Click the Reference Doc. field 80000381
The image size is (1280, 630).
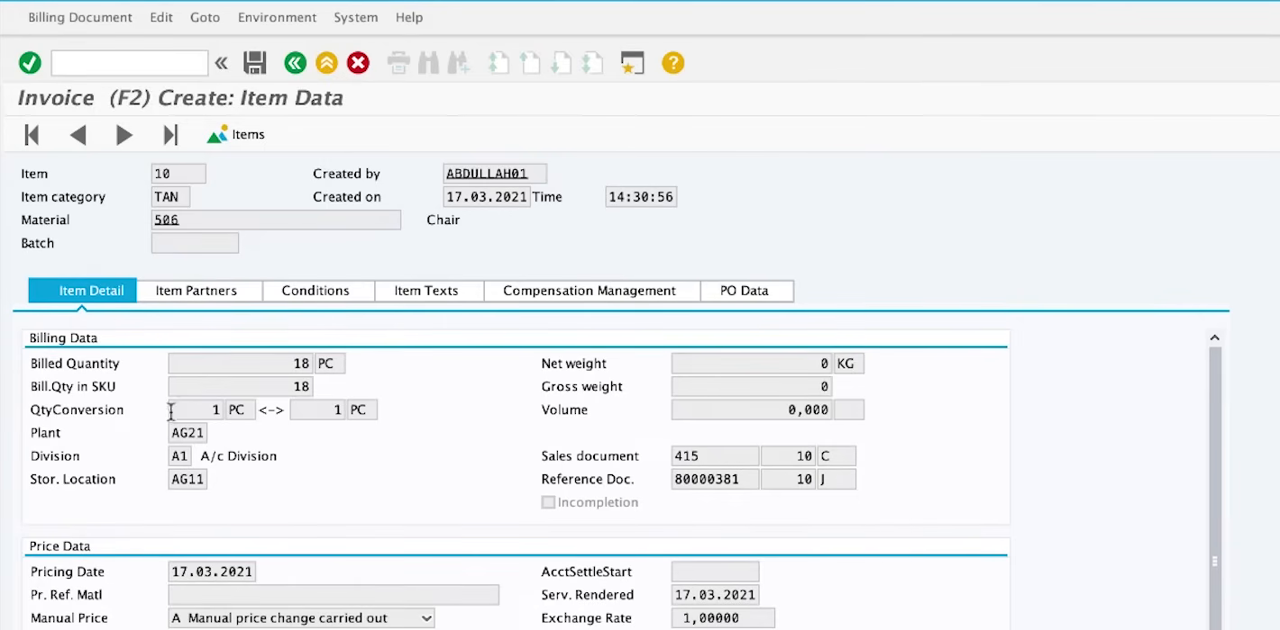[x=715, y=479]
